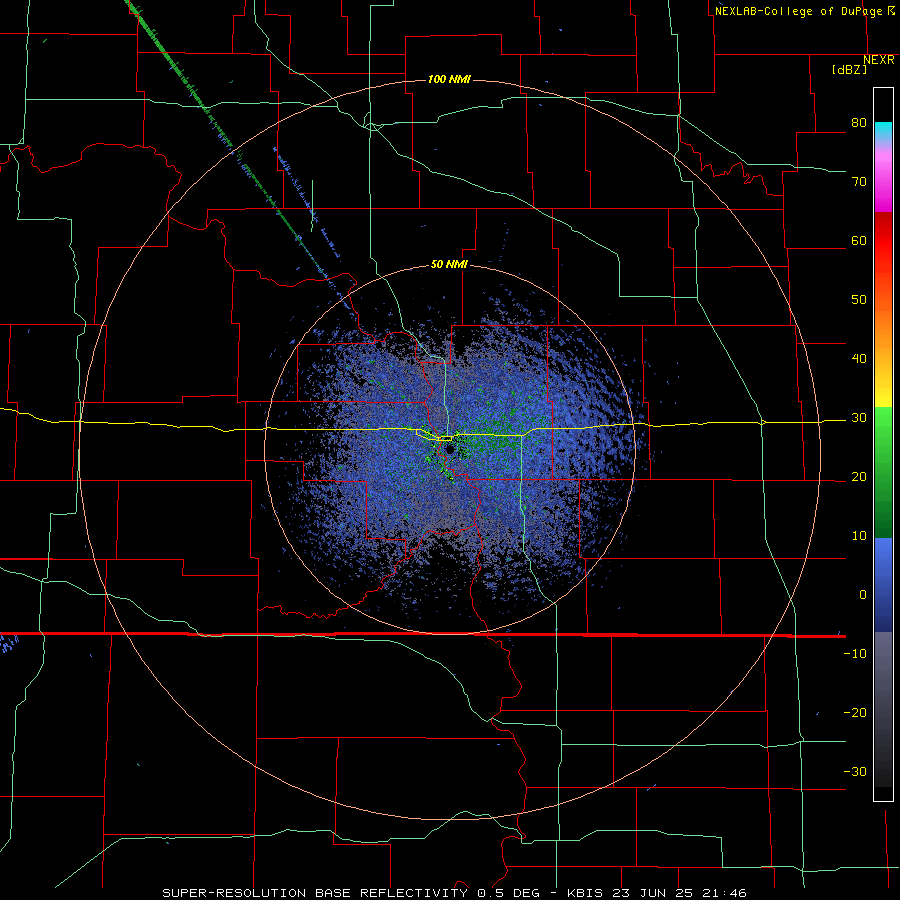The height and width of the screenshot is (900, 900).
Task: Click the 80 value on the dBZ scale
Action: [x=859, y=123]
